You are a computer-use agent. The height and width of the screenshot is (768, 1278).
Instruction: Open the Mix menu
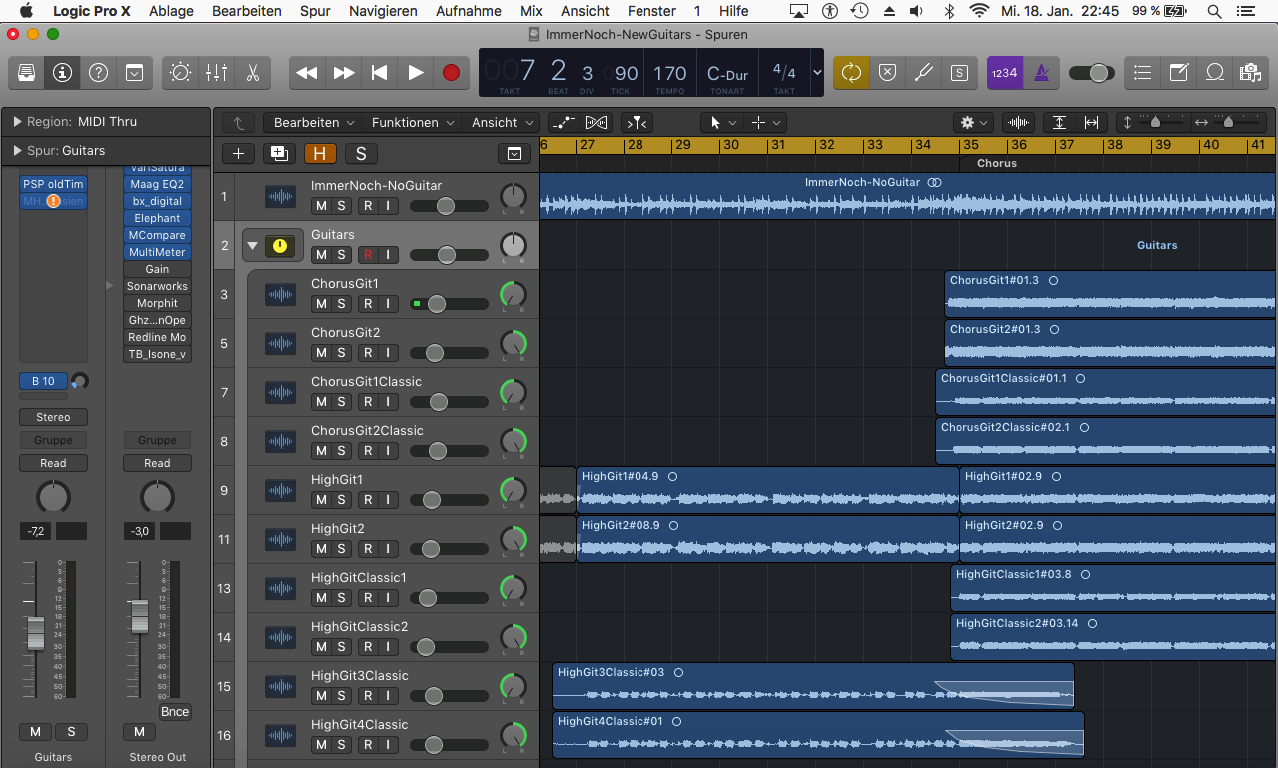tap(531, 11)
